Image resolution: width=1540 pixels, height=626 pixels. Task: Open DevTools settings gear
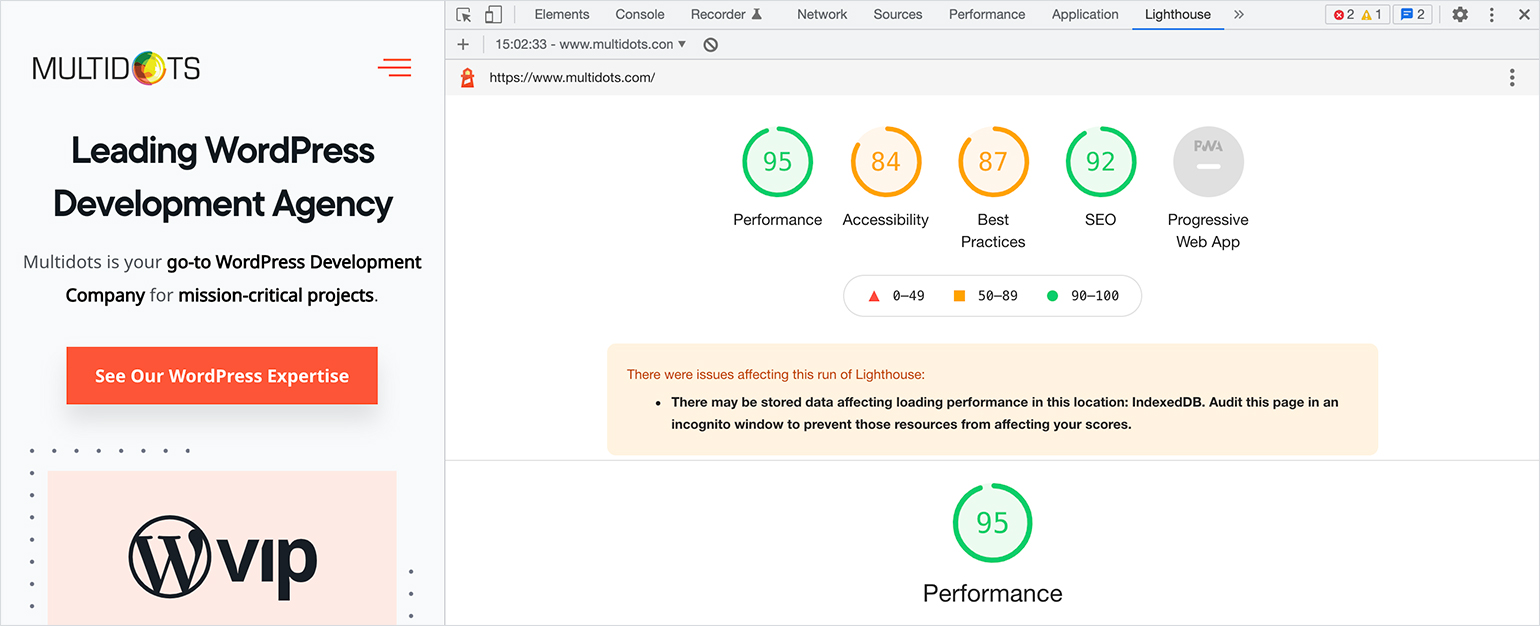1460,15
